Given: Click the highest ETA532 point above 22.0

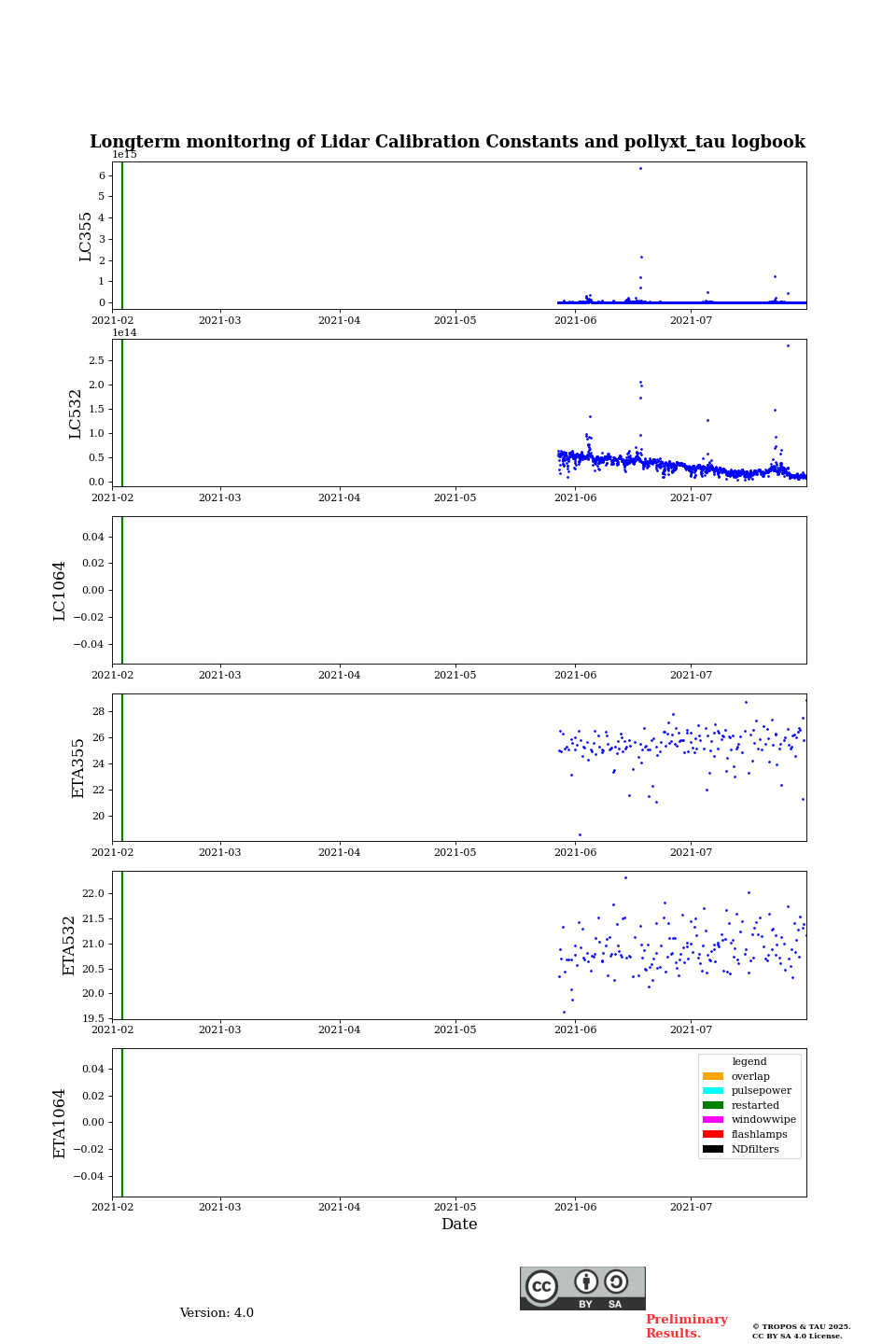Looking at the screenshot, I should click(625, 877).
